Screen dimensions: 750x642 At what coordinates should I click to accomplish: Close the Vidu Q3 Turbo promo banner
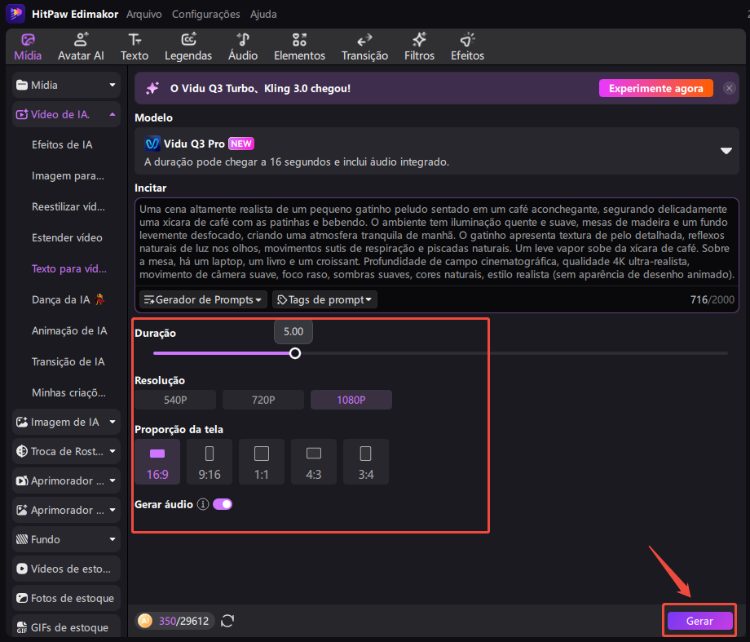(729, 88)
